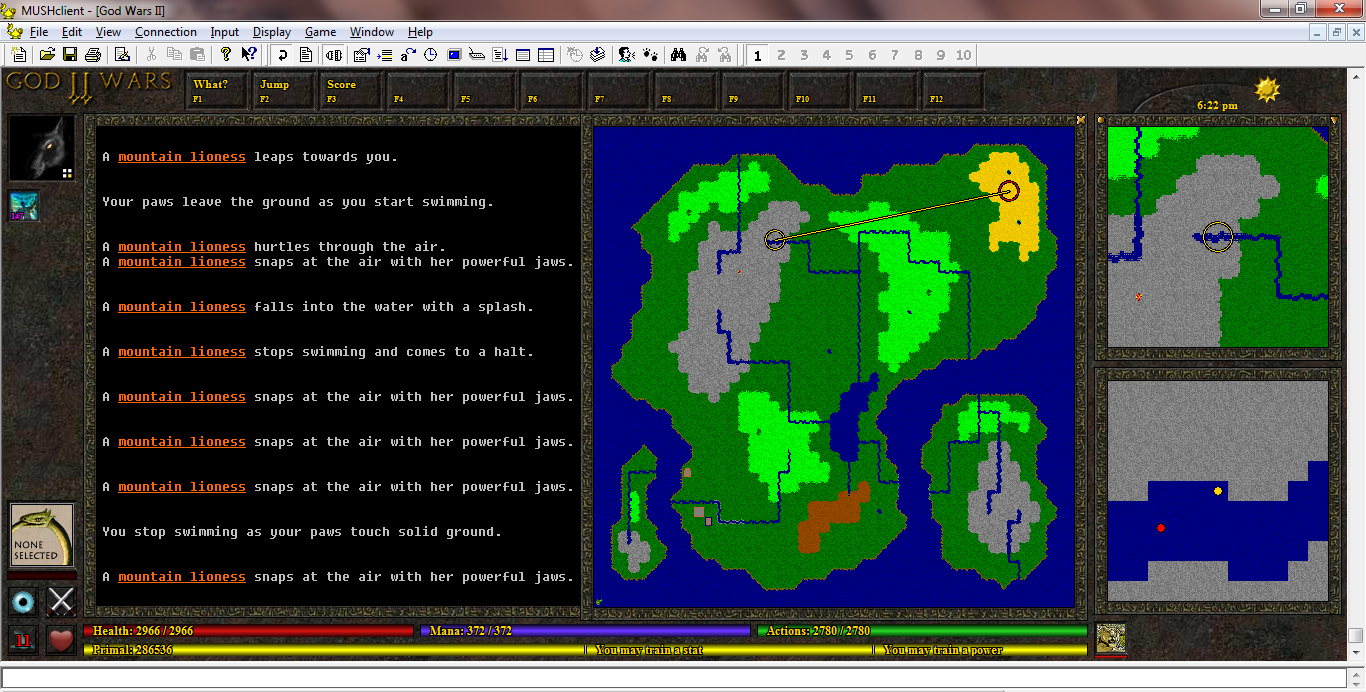Click the yellow Primal bar
Screen dimensions: 1366x692
(x=334, y=650)
